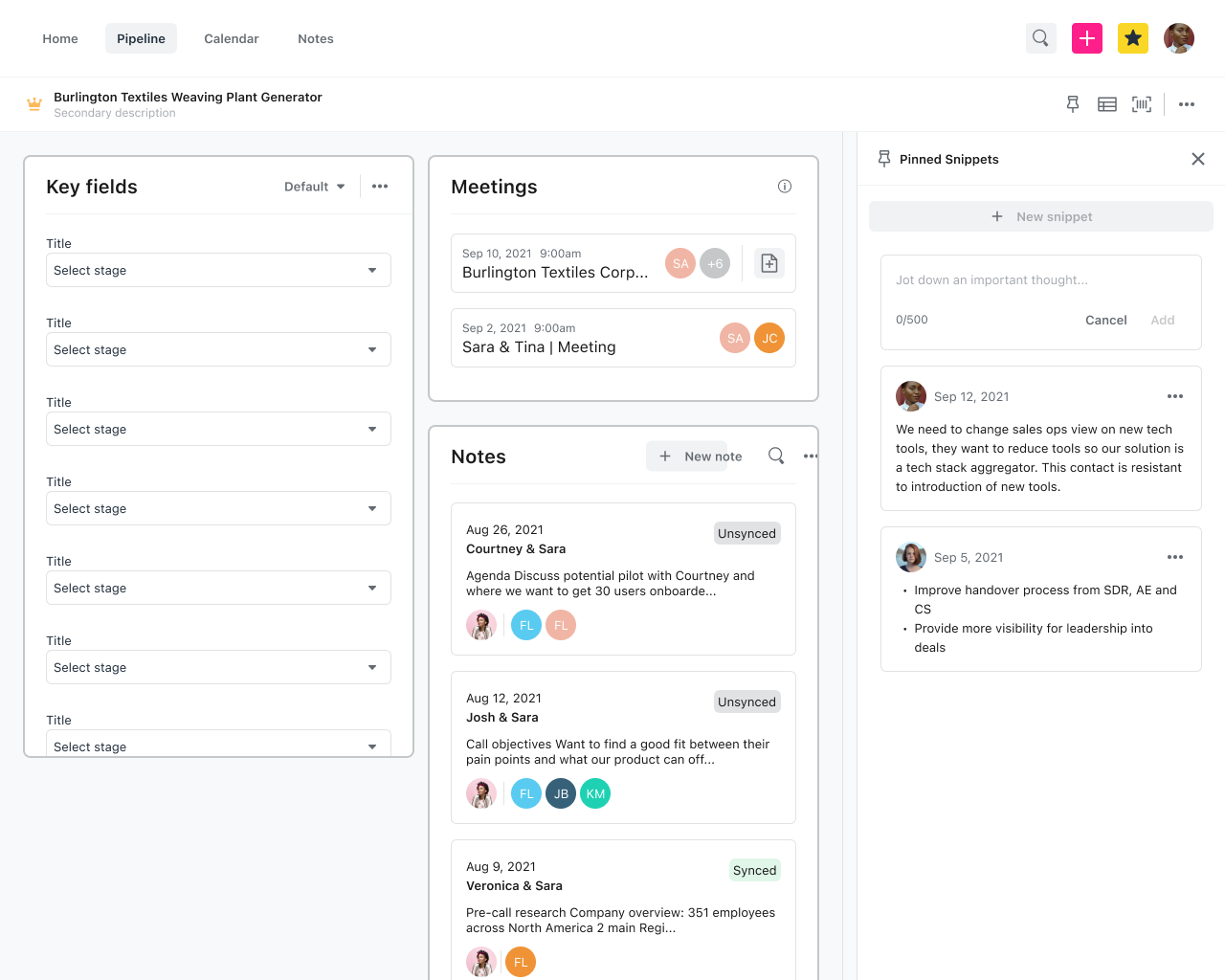Image resolution: width=1225 pixels, height=980 pixels.
Task: Search notes with the Notes magnifier icon
Action: 776,456
